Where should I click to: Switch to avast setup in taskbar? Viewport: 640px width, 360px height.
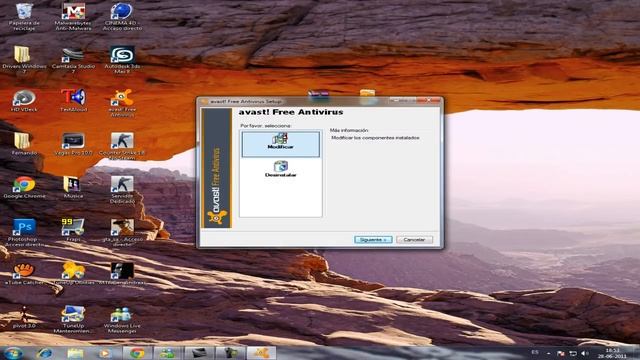coord(261,353)
